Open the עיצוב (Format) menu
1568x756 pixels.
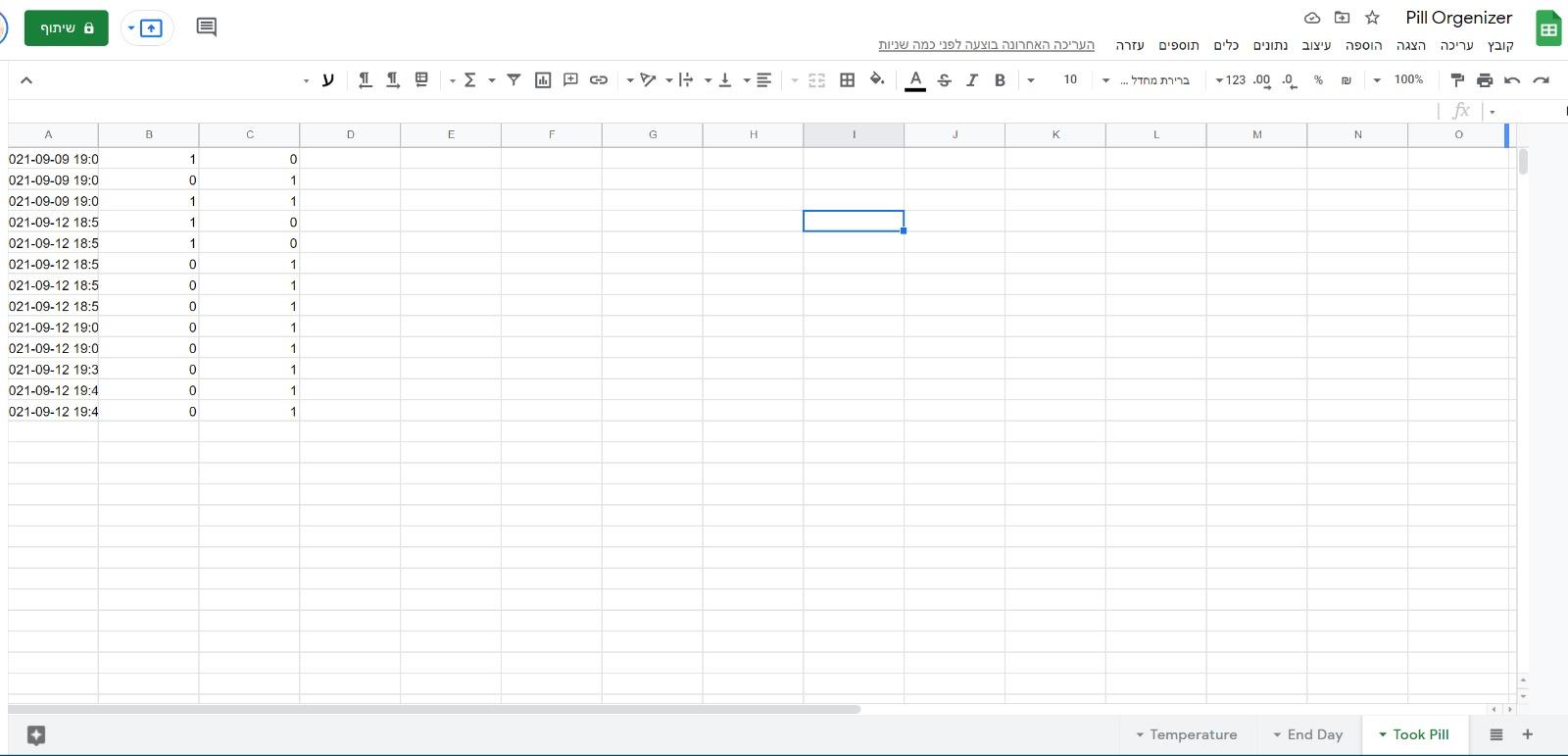(x=1316, y=45)
